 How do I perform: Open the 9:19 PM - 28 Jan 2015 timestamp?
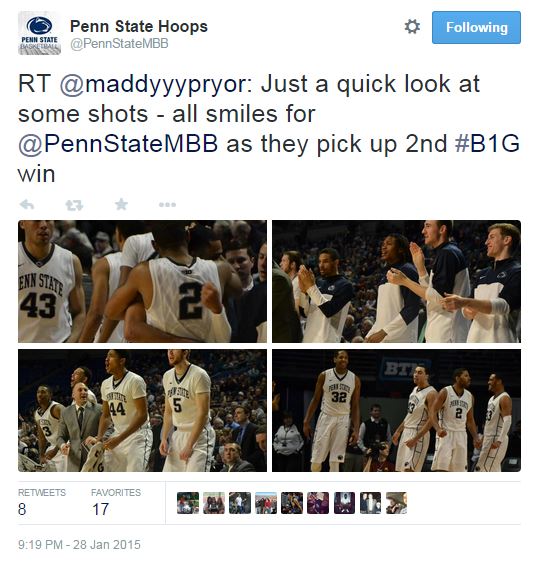click(x=79, y=544)
